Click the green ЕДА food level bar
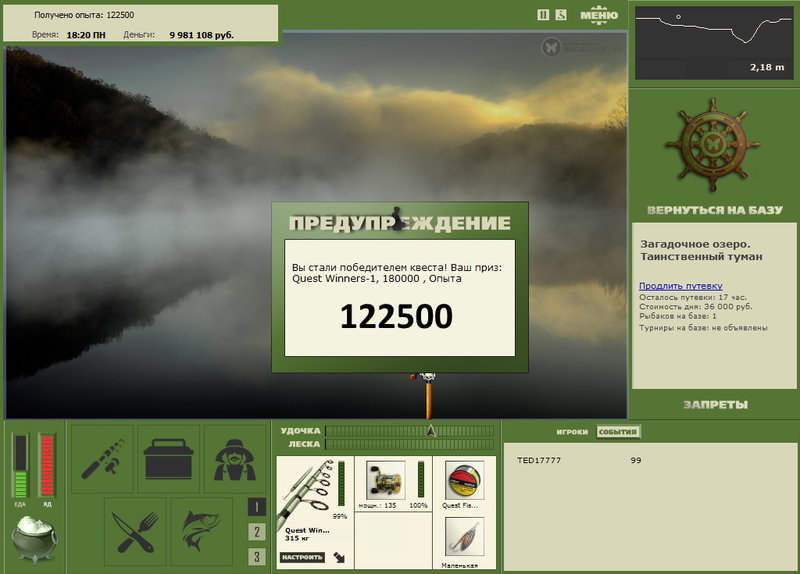The image size is (800, 574). click(x=20, y=466)
